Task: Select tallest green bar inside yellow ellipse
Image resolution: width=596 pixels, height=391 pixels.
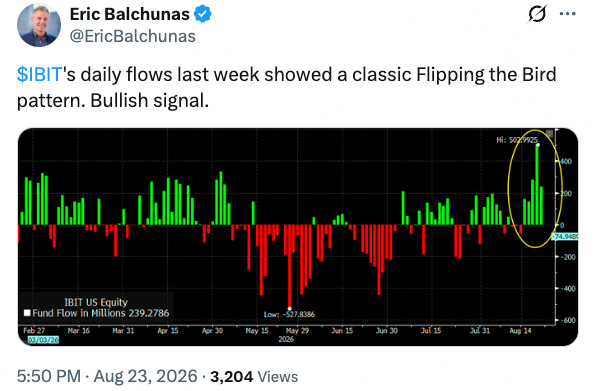Action: pyautogui.click(x=537, y=185)
